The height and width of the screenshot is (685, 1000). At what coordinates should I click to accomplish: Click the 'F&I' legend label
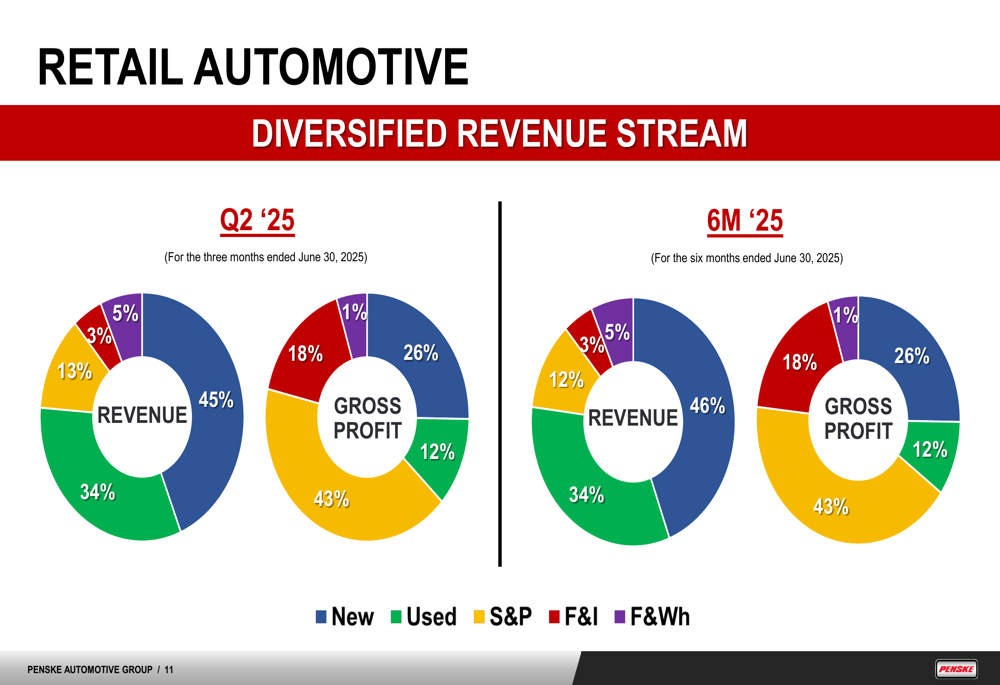[581, 617]
